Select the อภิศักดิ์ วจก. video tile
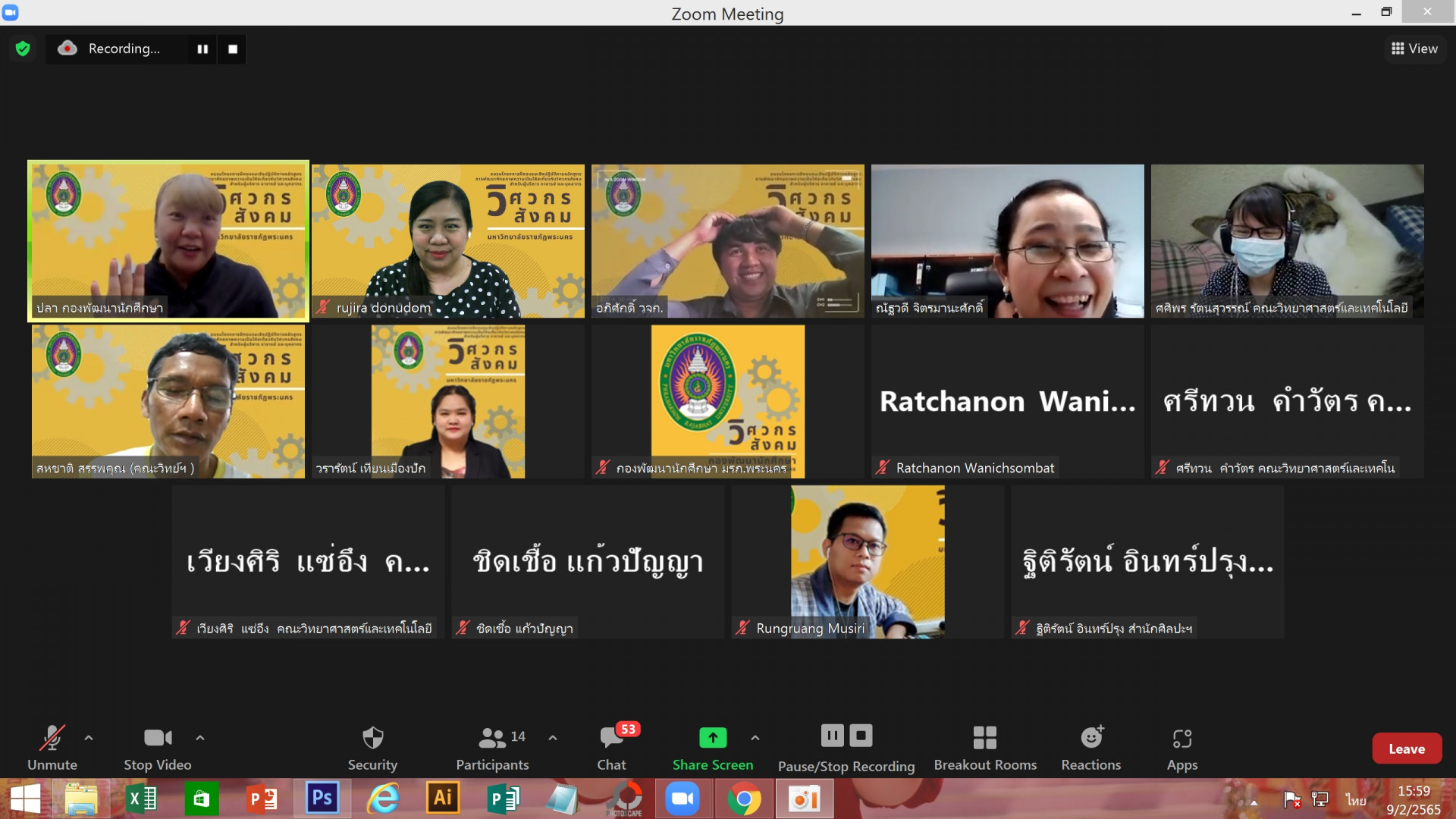Screen dimensions: 1456x819 click(x=728, y=241)
